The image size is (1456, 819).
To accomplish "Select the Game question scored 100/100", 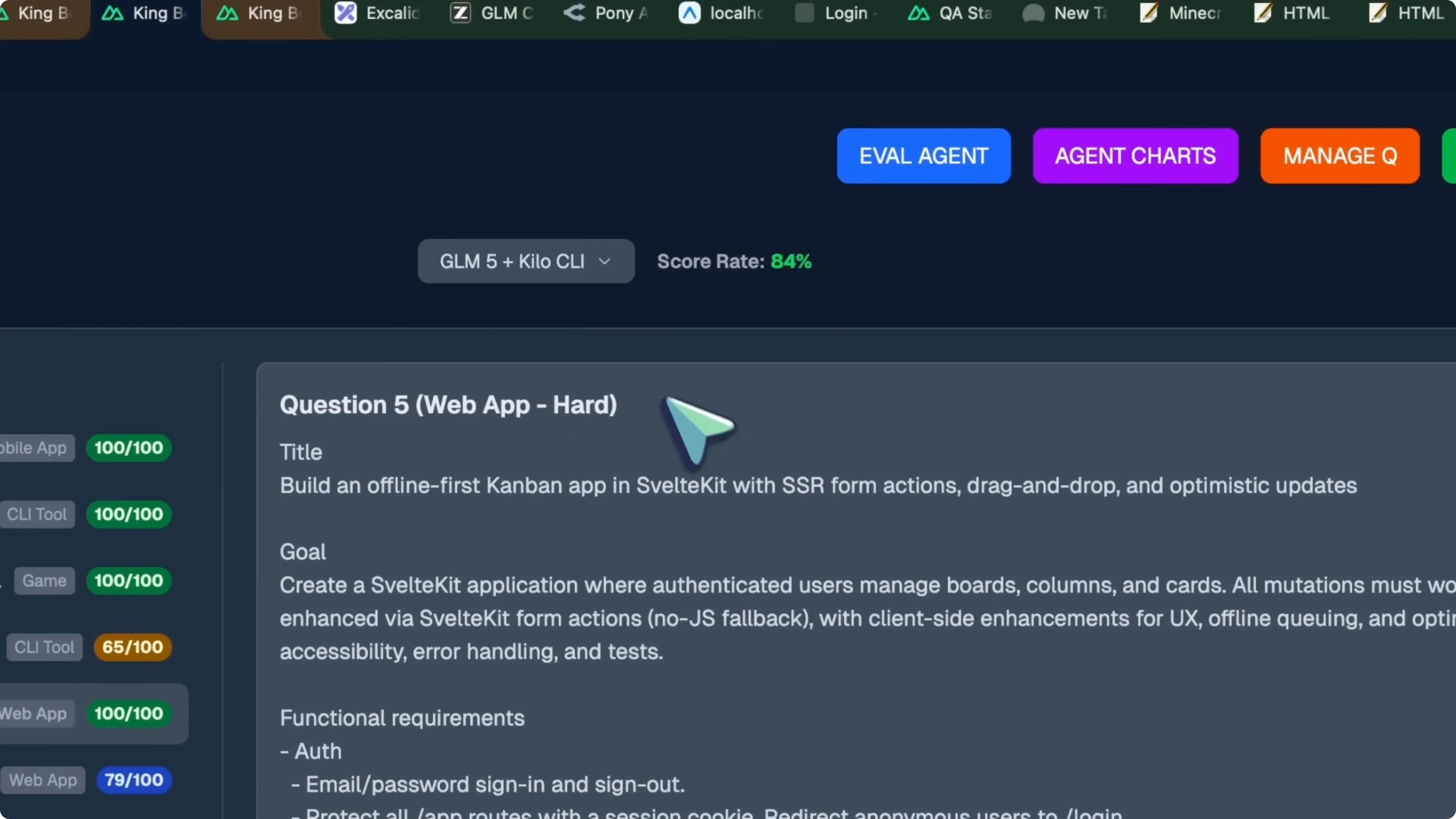I will pyautogui.click(x=85, y=580).
